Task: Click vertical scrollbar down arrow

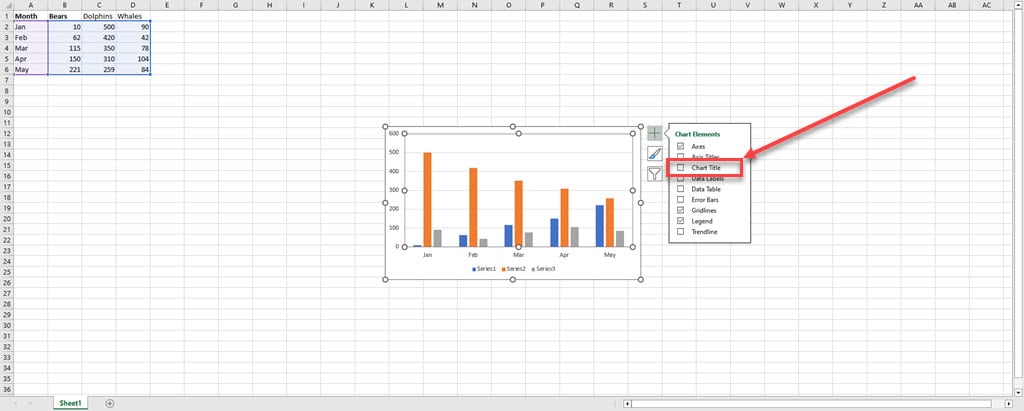Action: click(x=1019, y=392)
